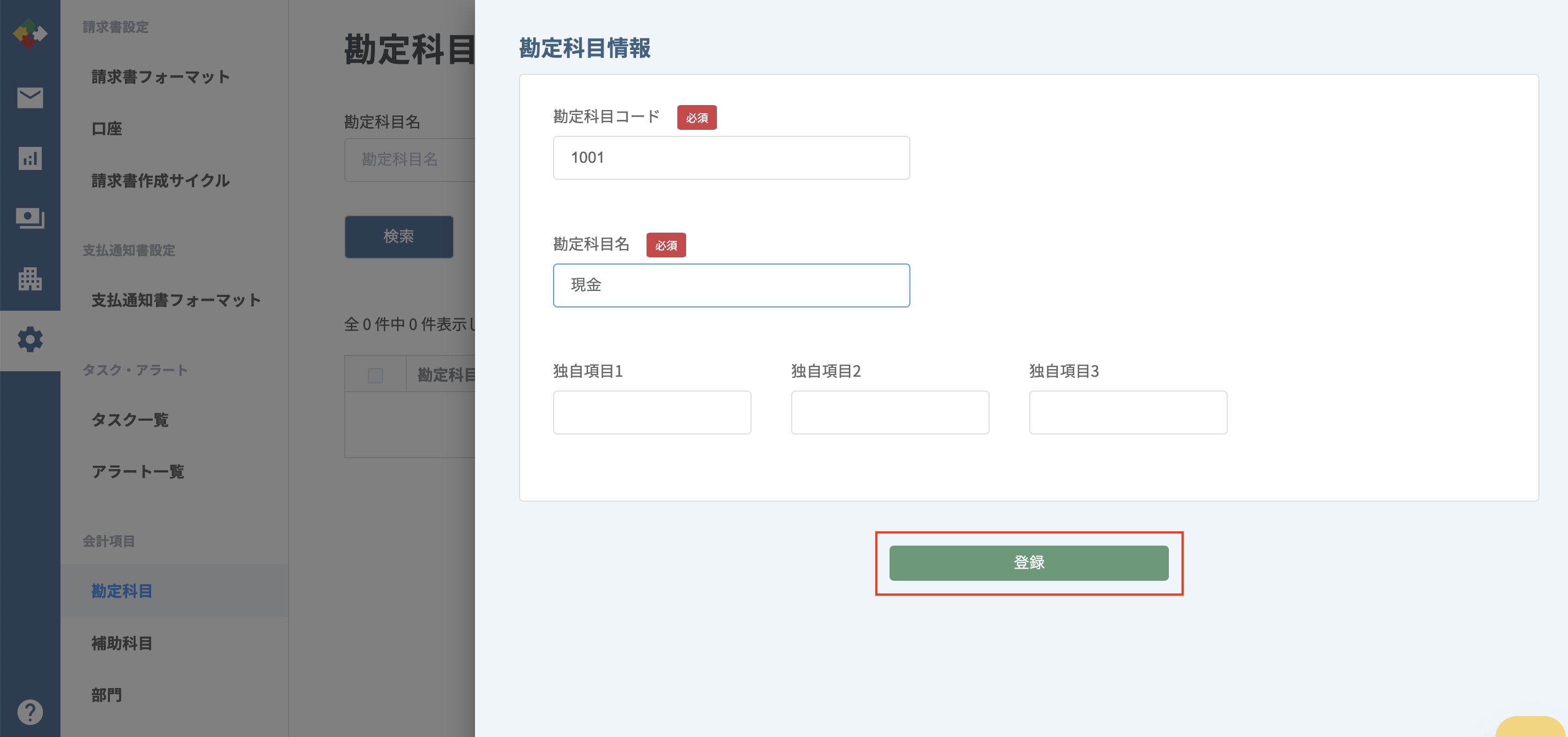Open 補助科目 menu item
This screenshot has height=737, width=1568.
[x=122, y=642]
